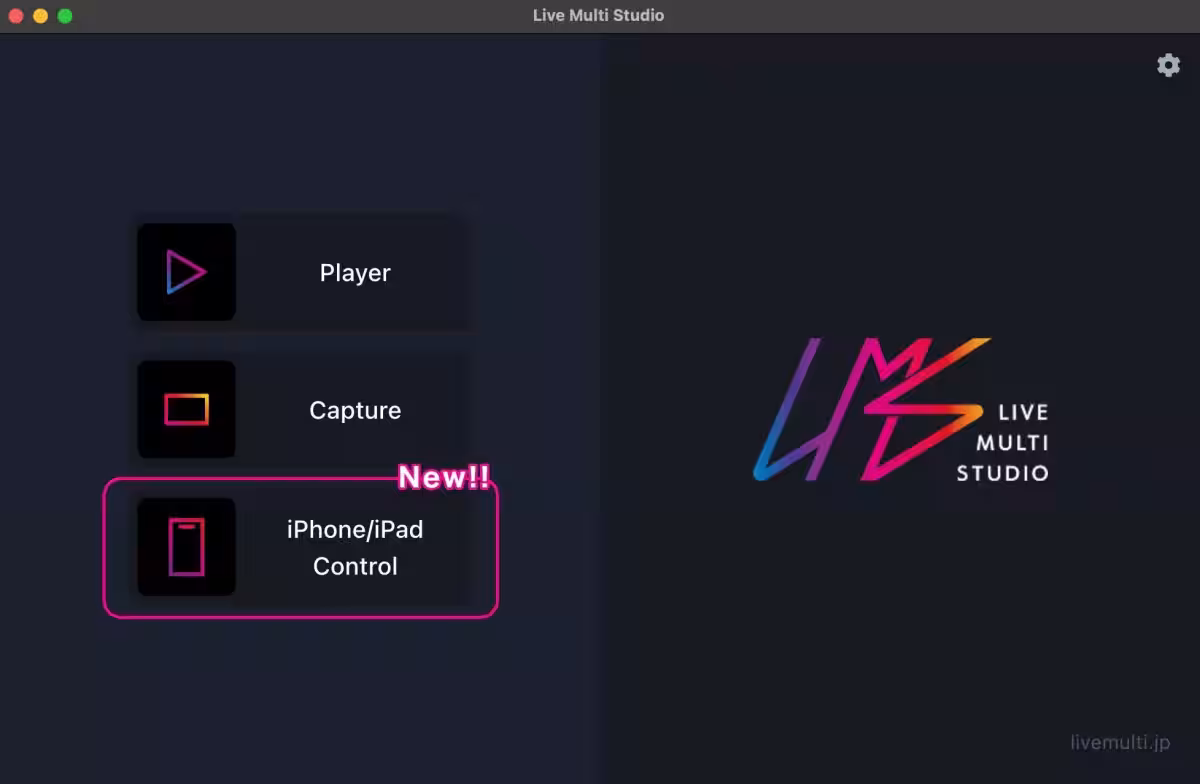Launch the Capture mode
1200x784 pixels.
[355, 411]
